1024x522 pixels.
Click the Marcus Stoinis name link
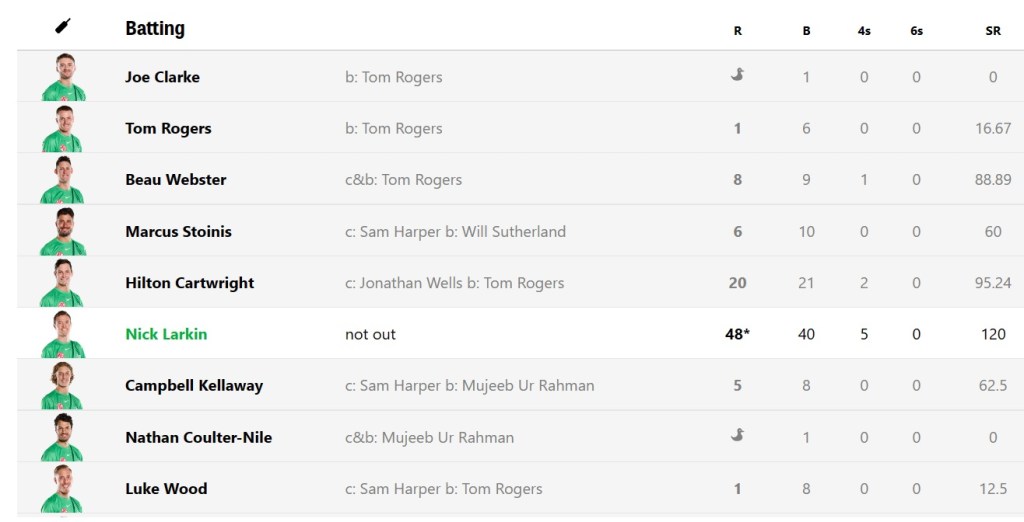[178, 232]
